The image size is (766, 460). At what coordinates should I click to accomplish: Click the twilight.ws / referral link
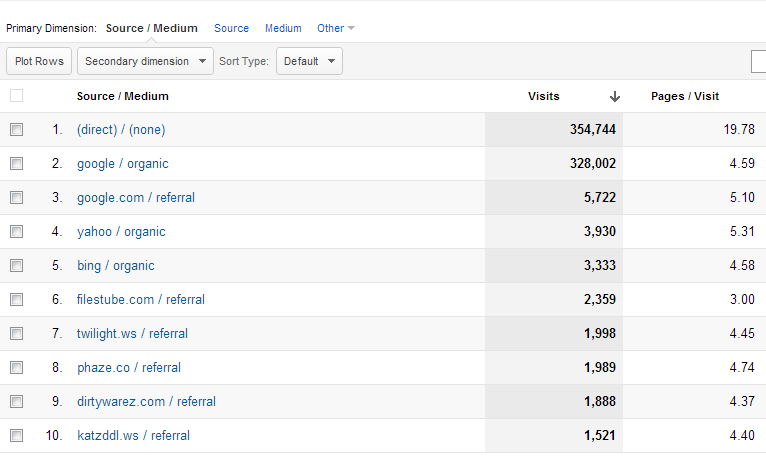(x=132, y=334)
